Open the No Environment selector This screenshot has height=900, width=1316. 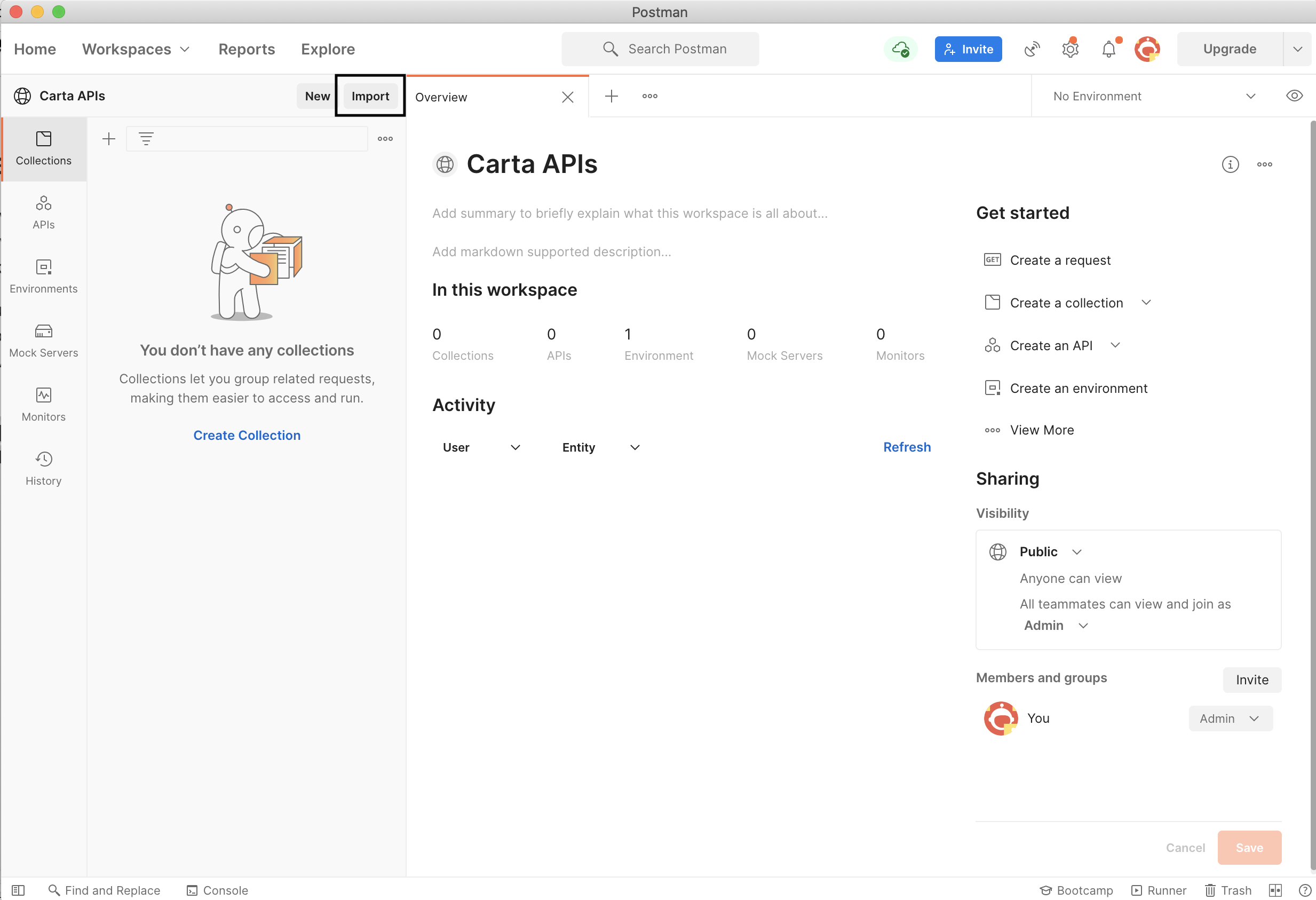1154,96
